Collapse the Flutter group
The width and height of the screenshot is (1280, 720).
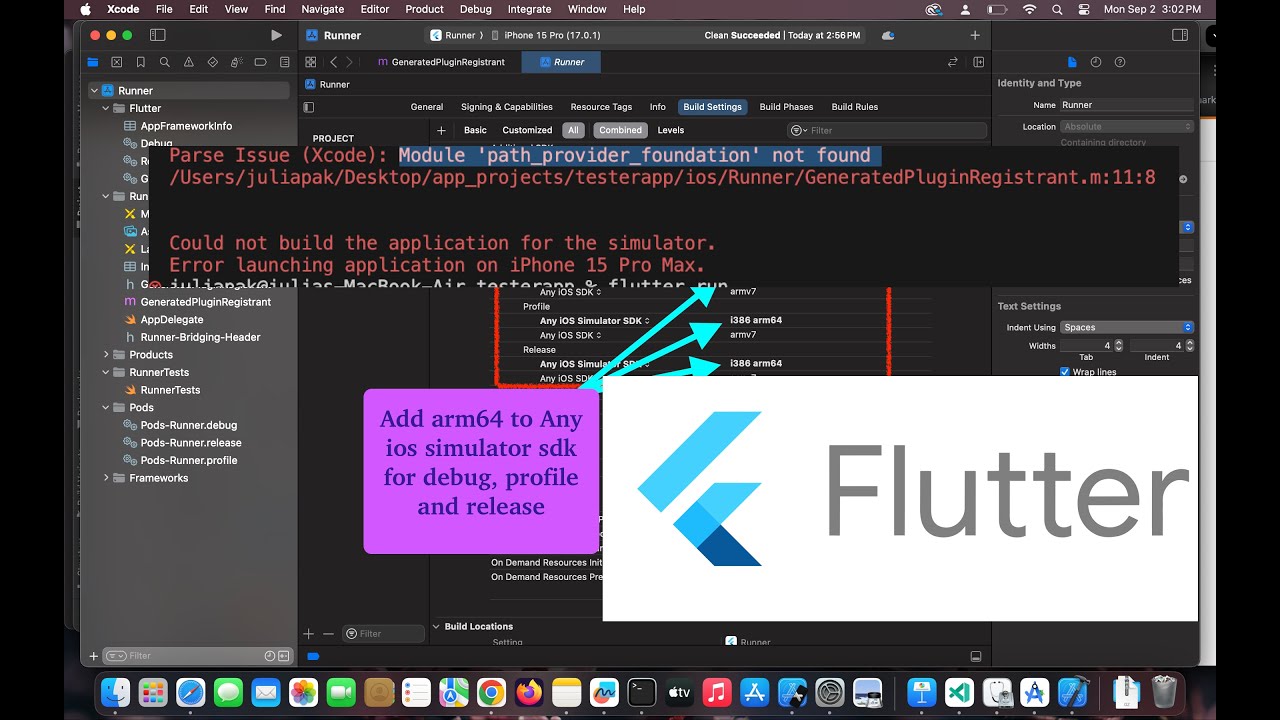tap(106, 108)
